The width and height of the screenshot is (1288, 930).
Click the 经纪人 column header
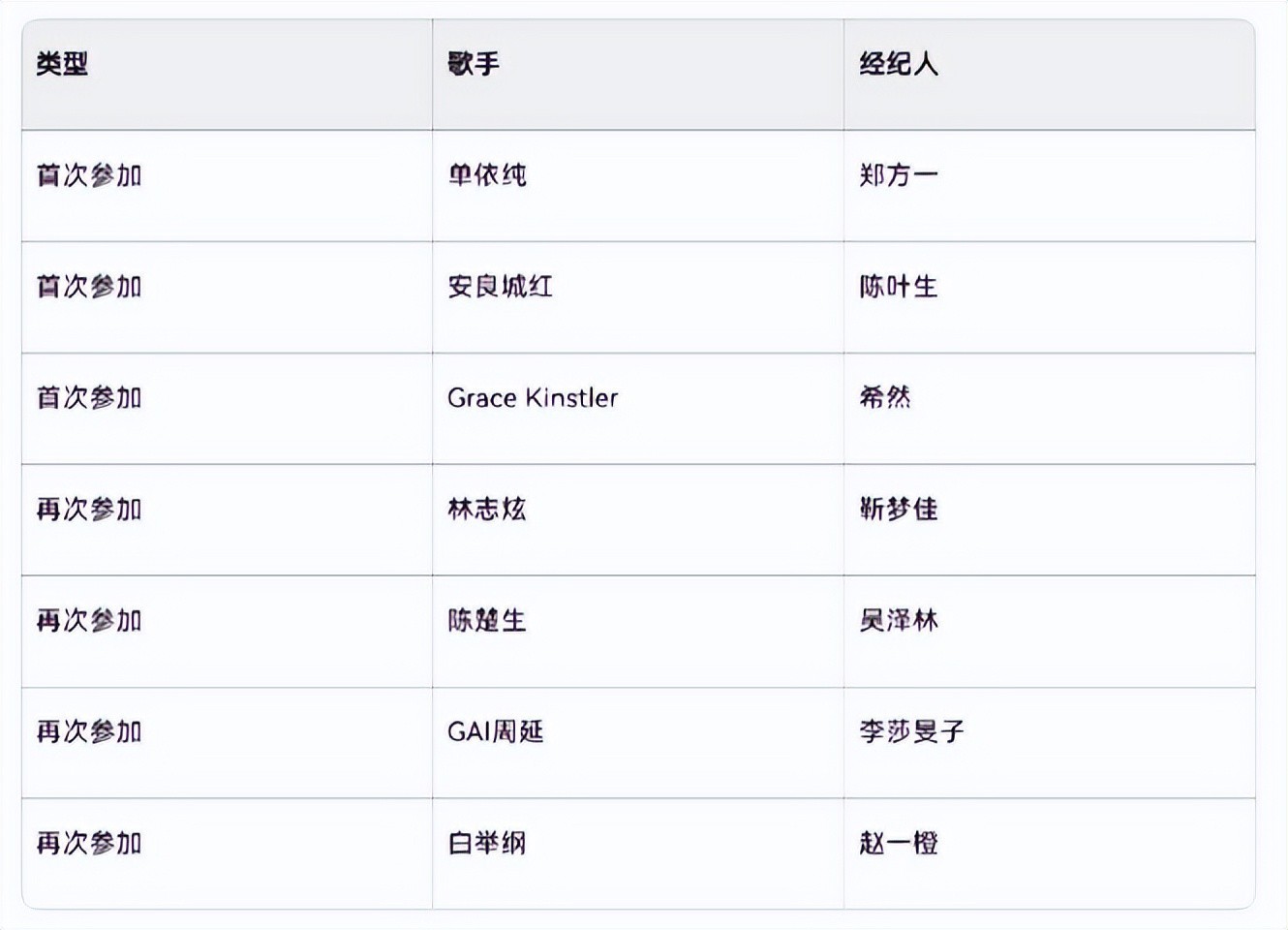pyautogui.click(x=898, y=65)
